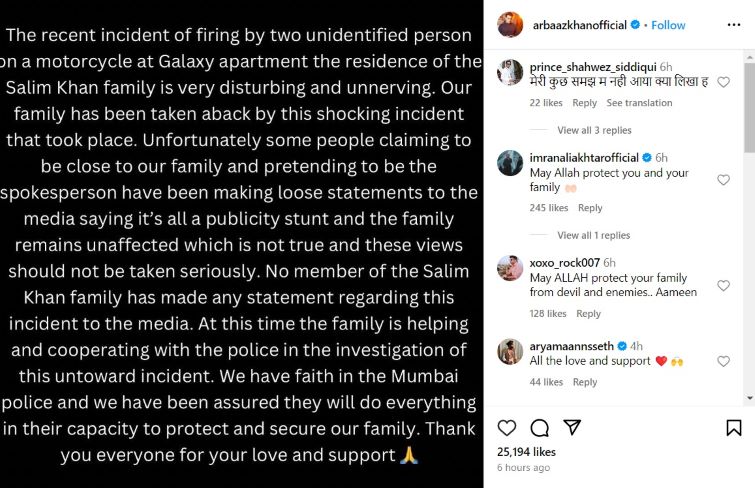Open xoxo_rock007's avatar
This screenshot has width=755, height=488.
pos(510,268)
